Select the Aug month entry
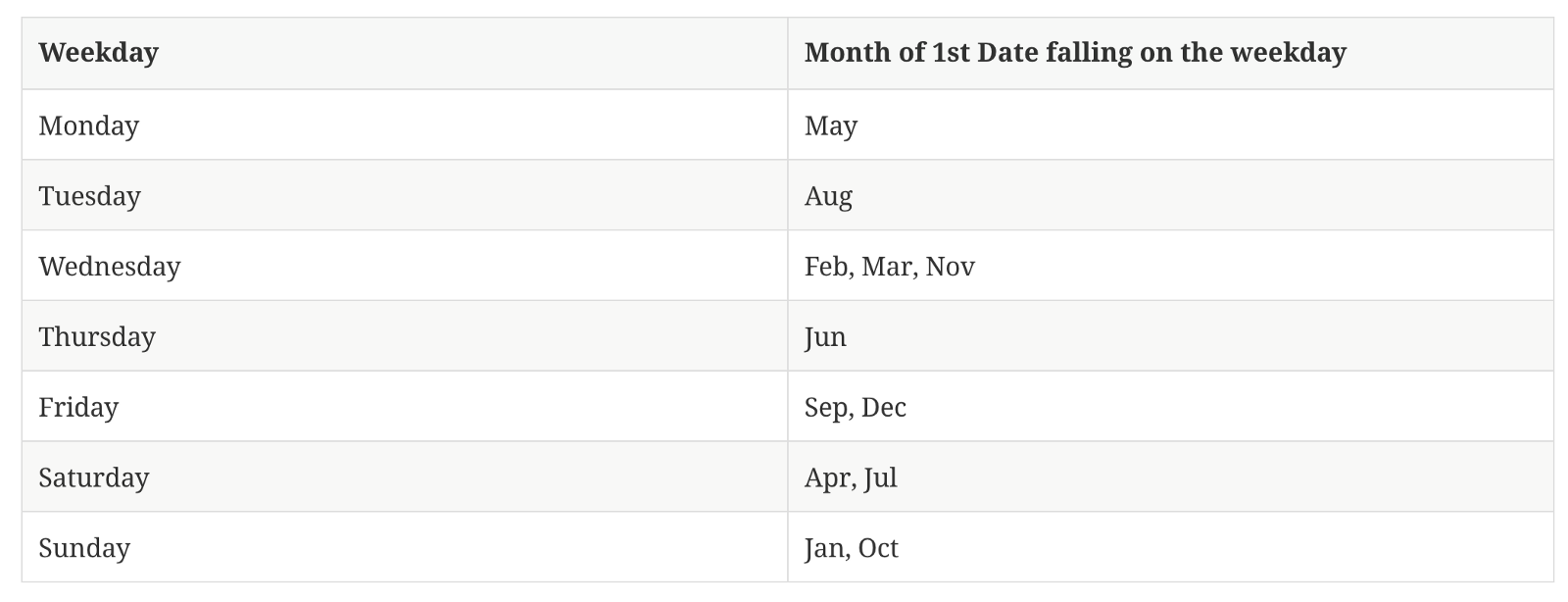The width and height of the screenshot is (1568, 602). point(828,196)
